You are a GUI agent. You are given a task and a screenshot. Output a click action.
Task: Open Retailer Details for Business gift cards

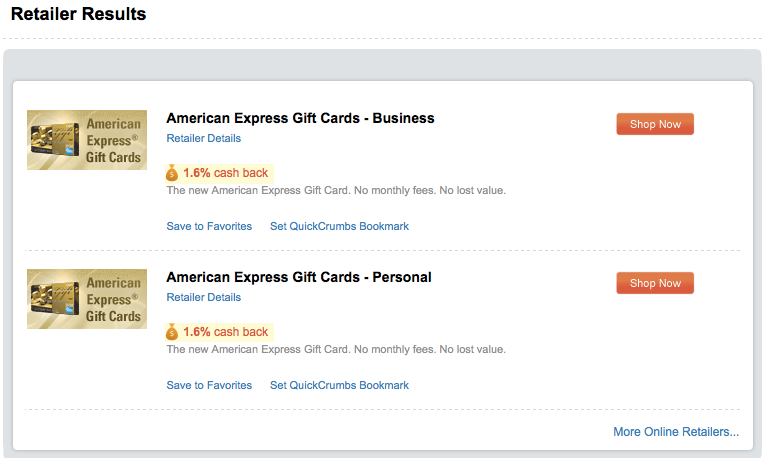pyautogui.click(x=204, y=138)
